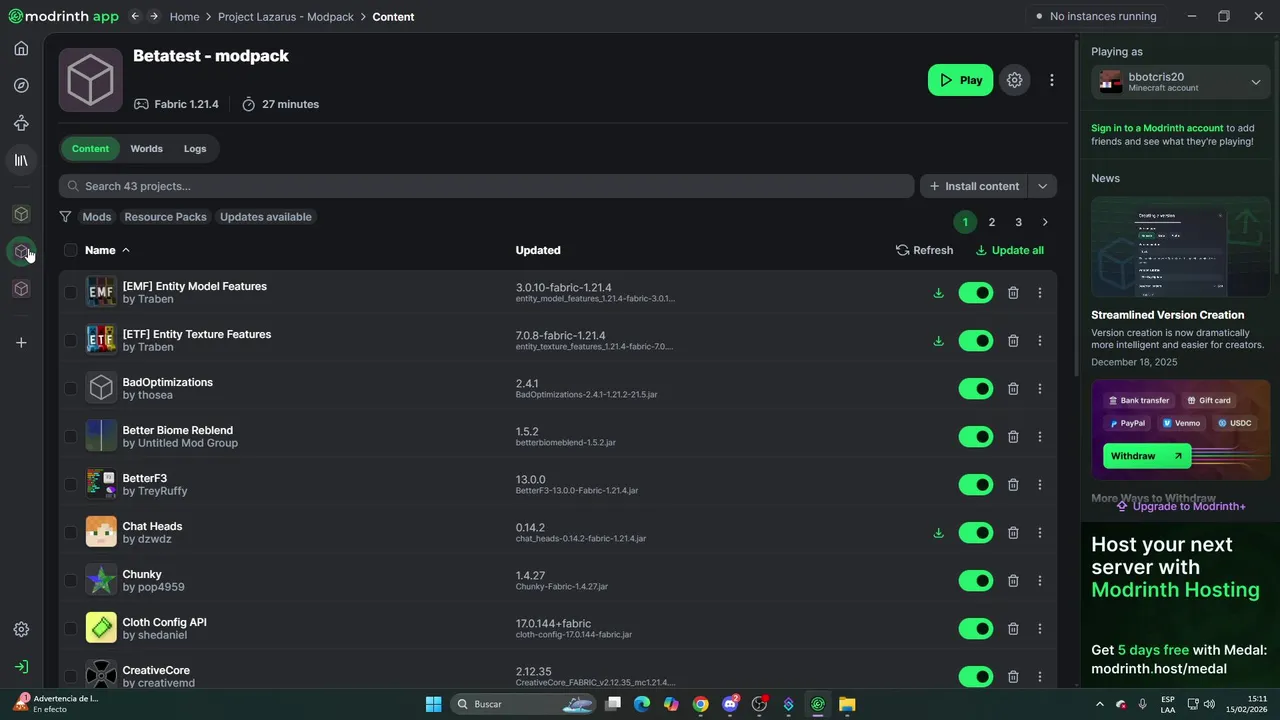Toggle off BadOptimizations
1280x720 pixels.
coord(976,389)
